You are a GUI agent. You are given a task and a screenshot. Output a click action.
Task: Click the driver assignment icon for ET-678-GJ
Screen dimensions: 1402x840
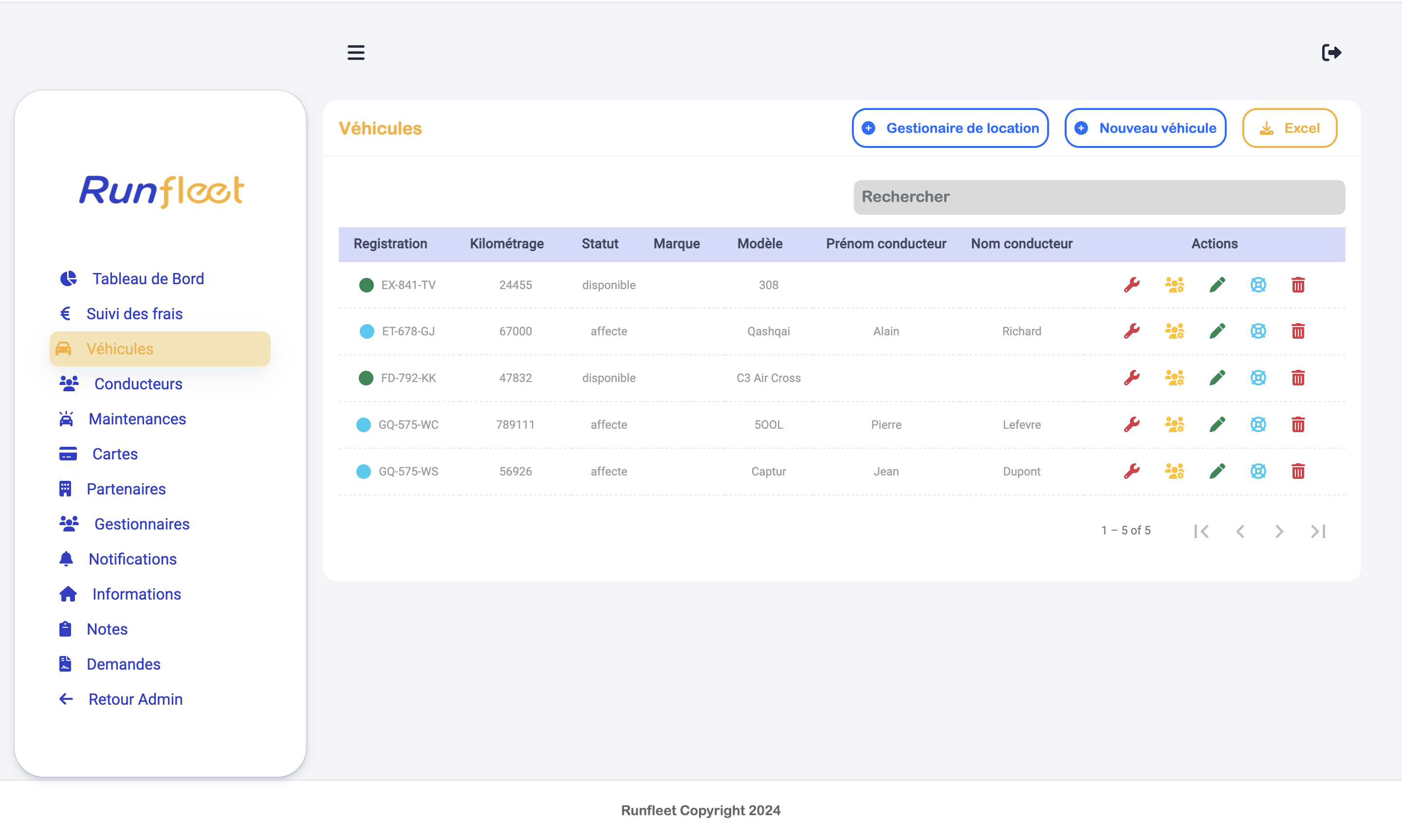tap(1175, 331)
